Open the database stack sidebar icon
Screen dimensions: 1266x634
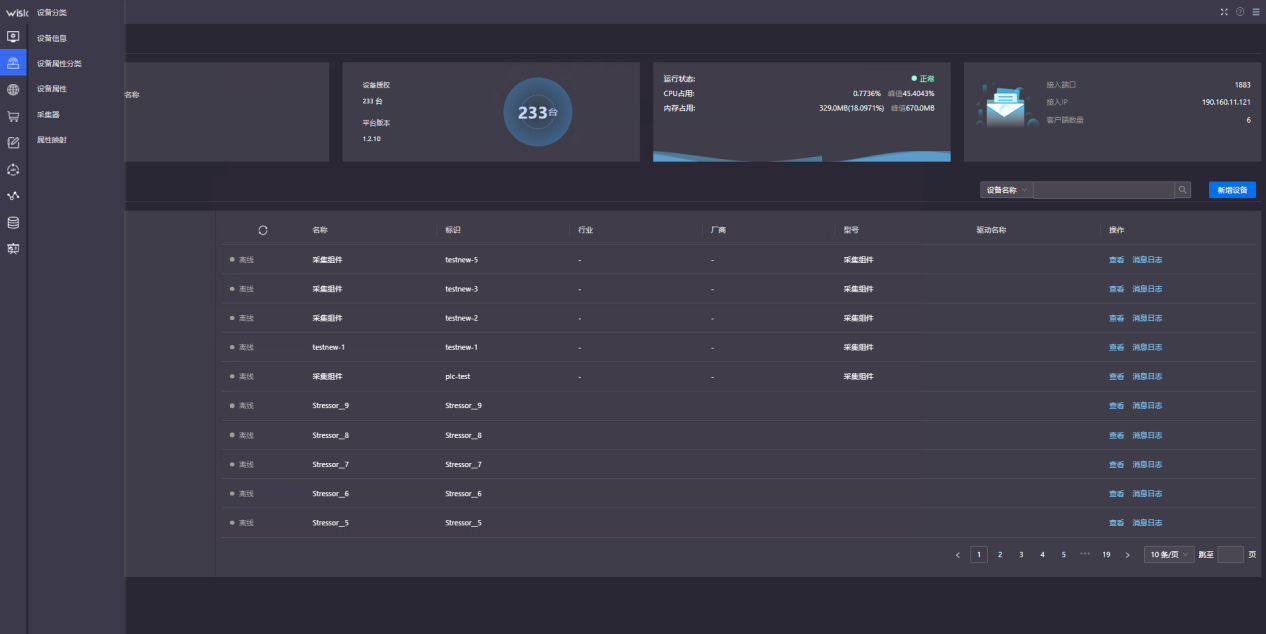[x=13, y=222]
